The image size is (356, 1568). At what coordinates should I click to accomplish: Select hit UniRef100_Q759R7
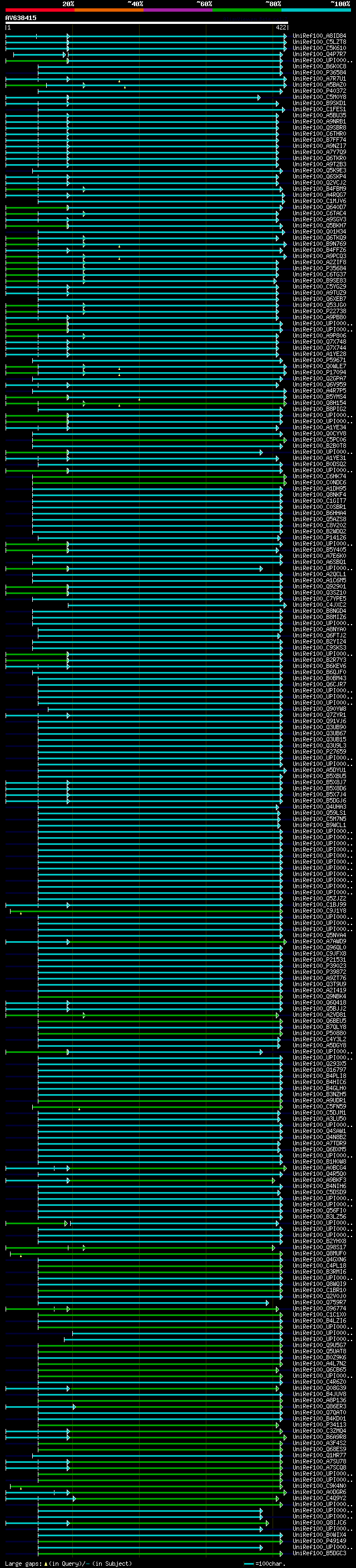pos(319,1302)
